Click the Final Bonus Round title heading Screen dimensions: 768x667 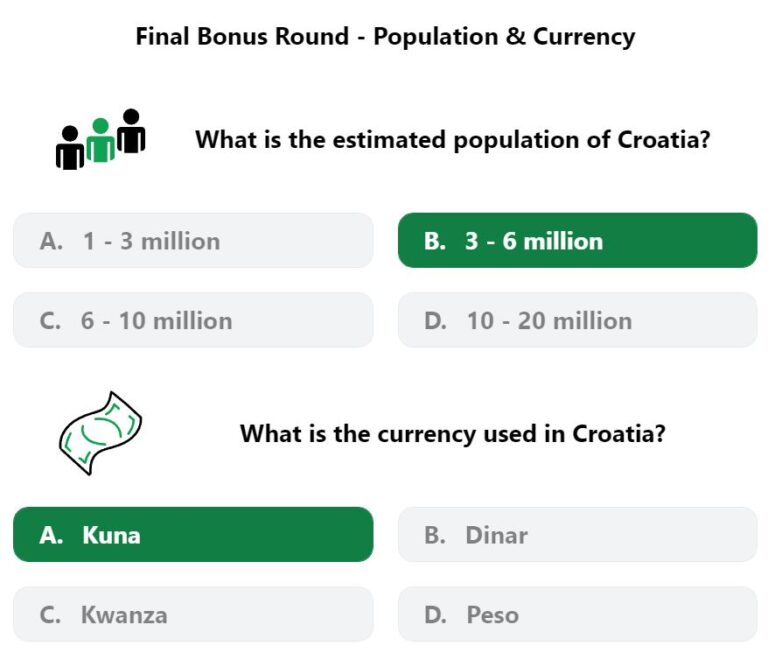pos(385,37)
